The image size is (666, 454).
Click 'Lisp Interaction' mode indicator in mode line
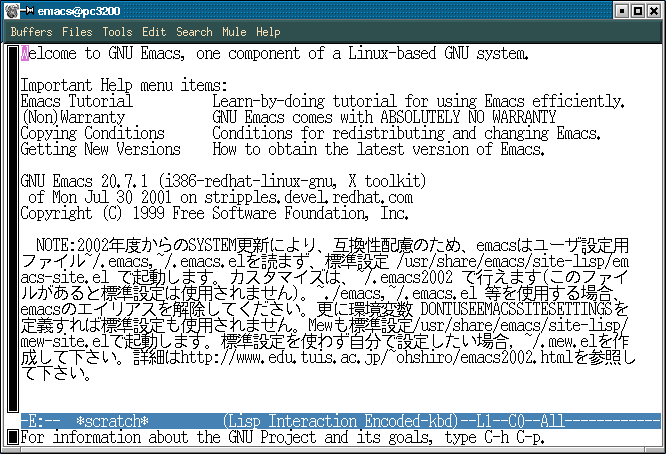(292, 421)
